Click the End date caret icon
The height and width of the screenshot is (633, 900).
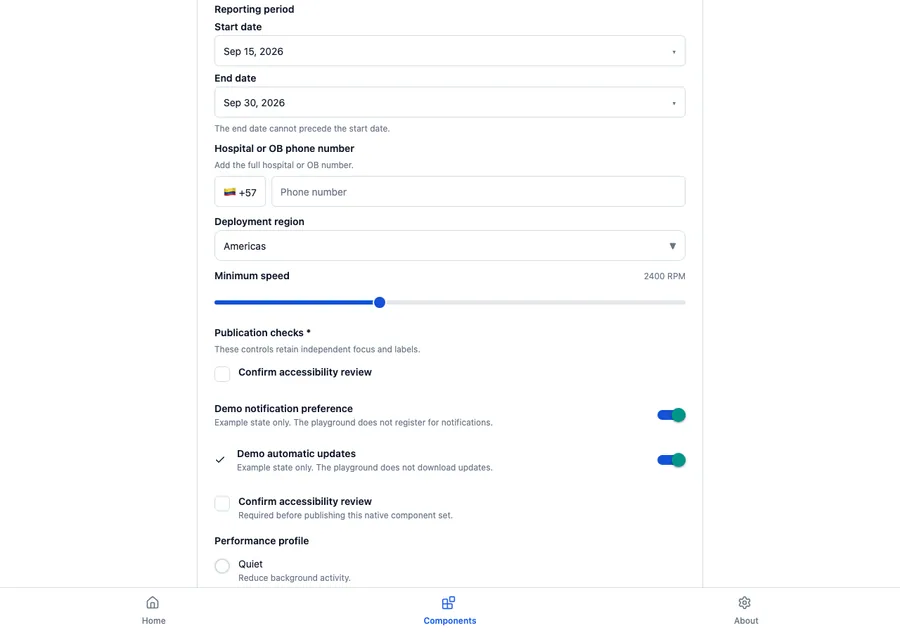coord(674,103)
